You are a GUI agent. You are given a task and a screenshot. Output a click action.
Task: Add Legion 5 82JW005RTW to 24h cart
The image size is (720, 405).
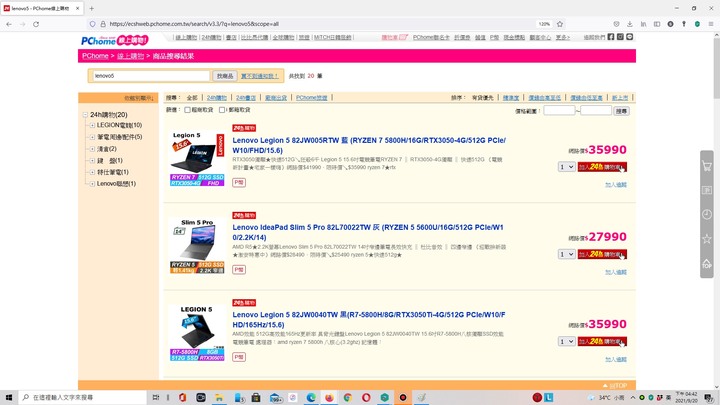tap(602, 167)
